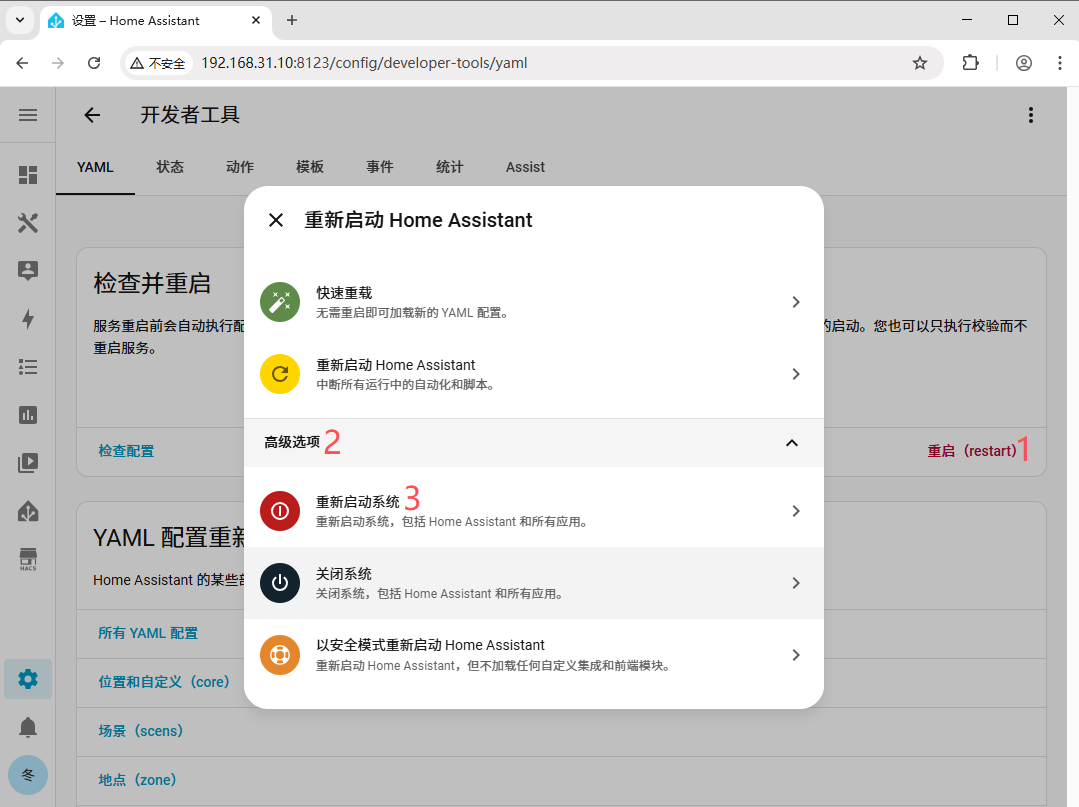Screen dimensions: 1079x807
Task: Open the media library sidebar icon
Action: [x=28, y=462]
